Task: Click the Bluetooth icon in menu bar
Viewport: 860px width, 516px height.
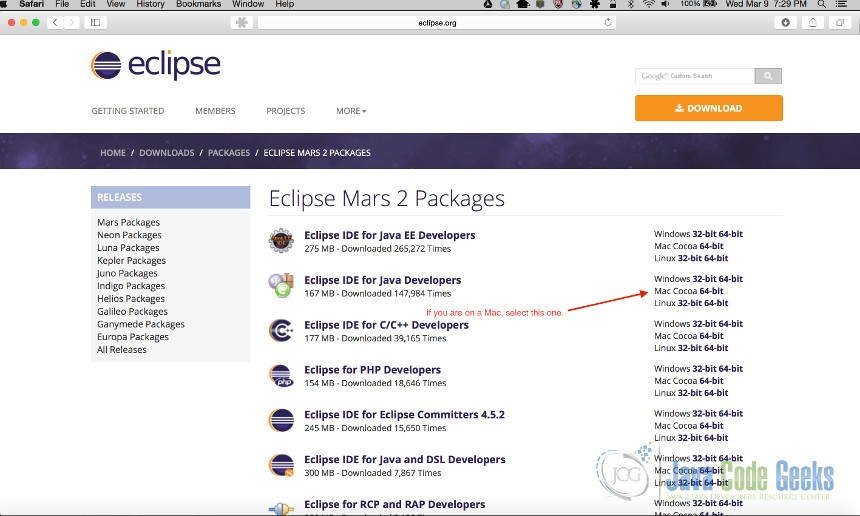Action: [631, 4]
